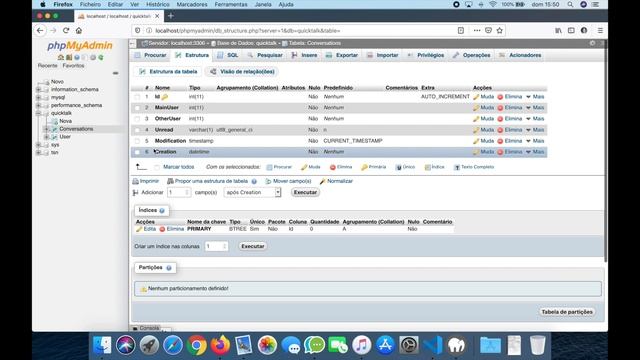Viewport: 640px width, 360px height.
Task: Click Texto Completo for selected columns
Action: [474, 167]
